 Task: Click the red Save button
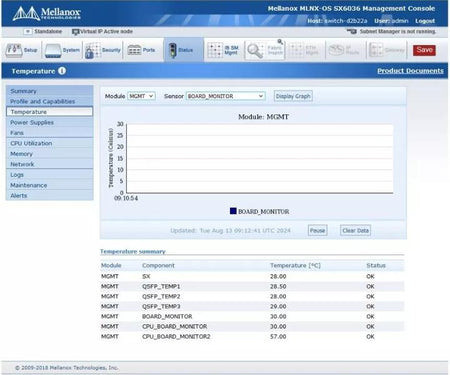tap(424, 50)
